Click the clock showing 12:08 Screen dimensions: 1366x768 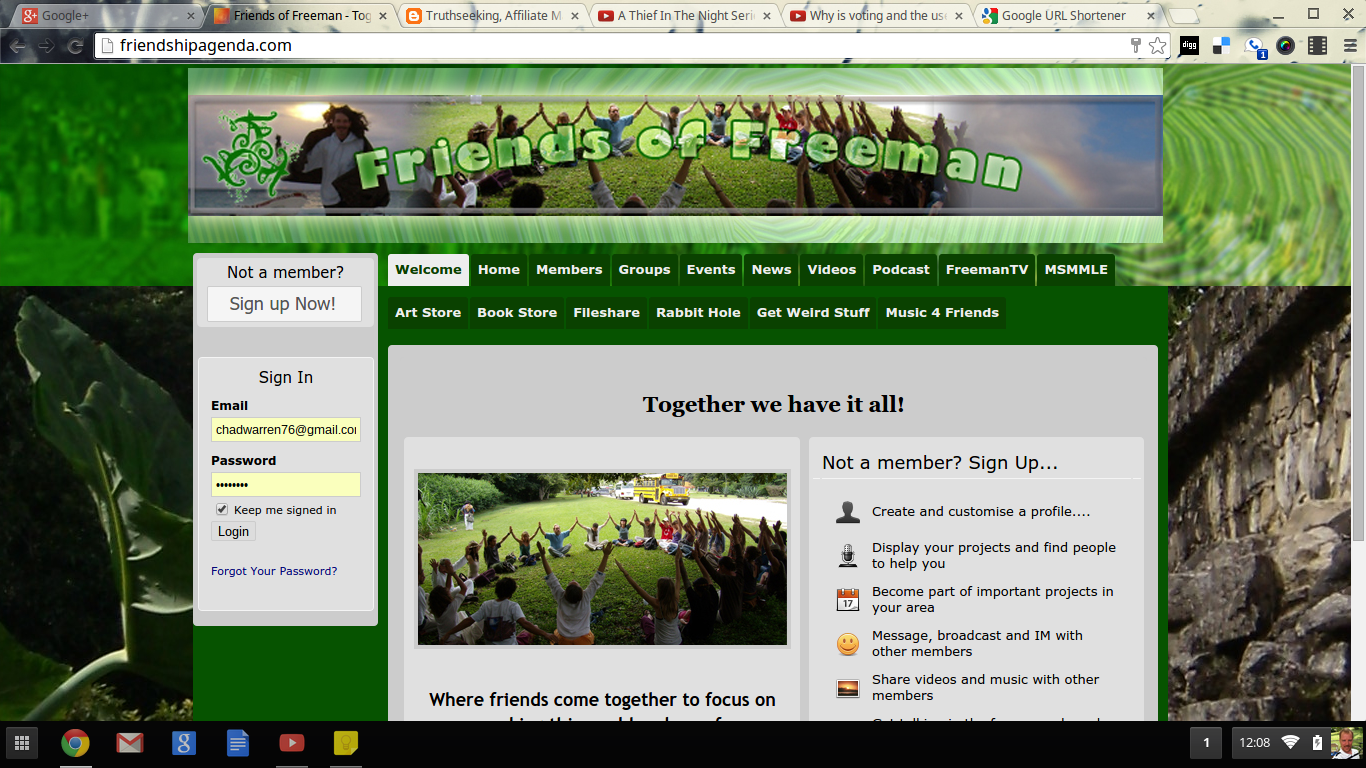pyautogui.click(x=1255, y=743)
